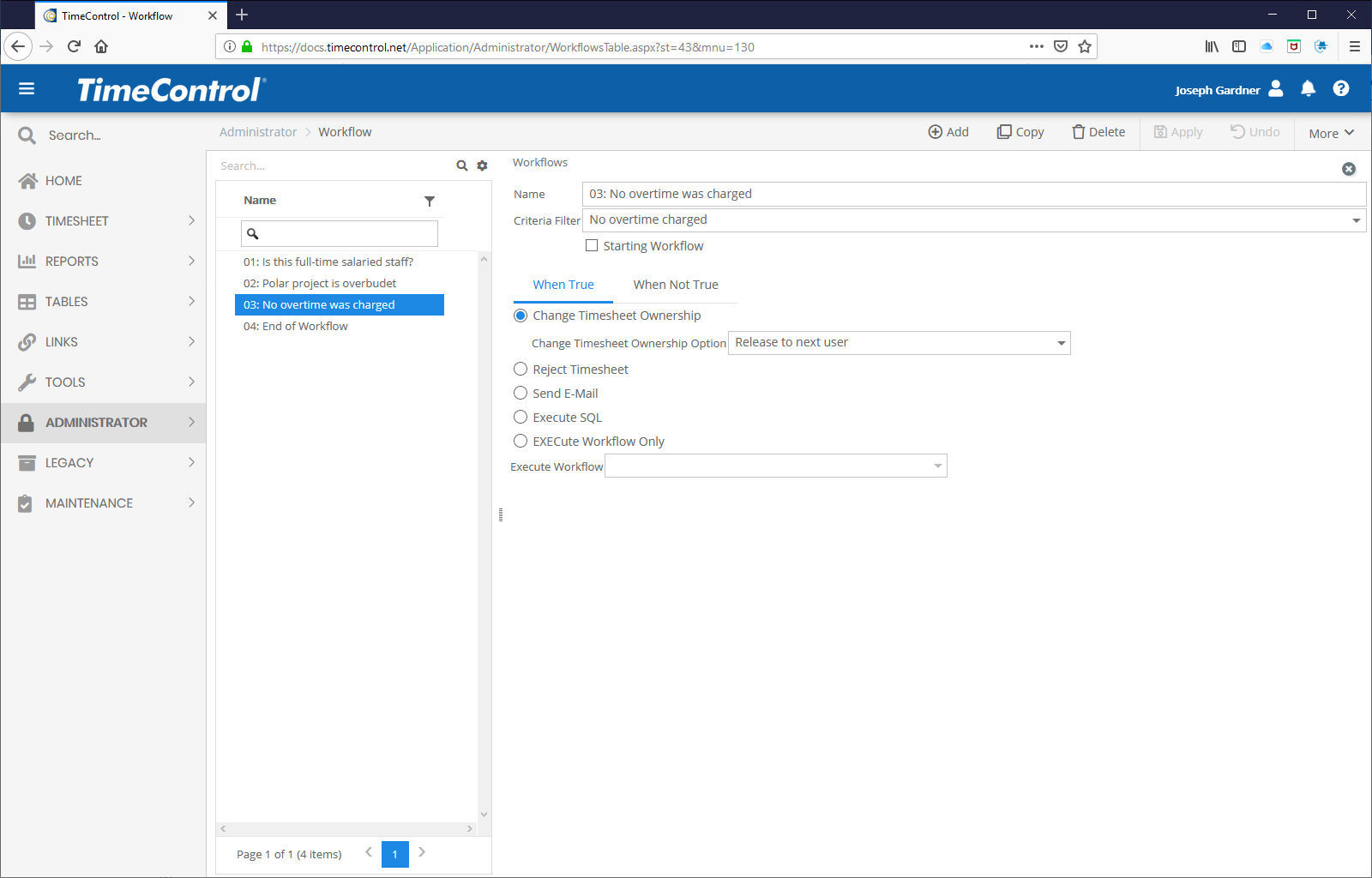Click the Undo button
This screenshot has height=878, width=1372.
(1255, 132)
